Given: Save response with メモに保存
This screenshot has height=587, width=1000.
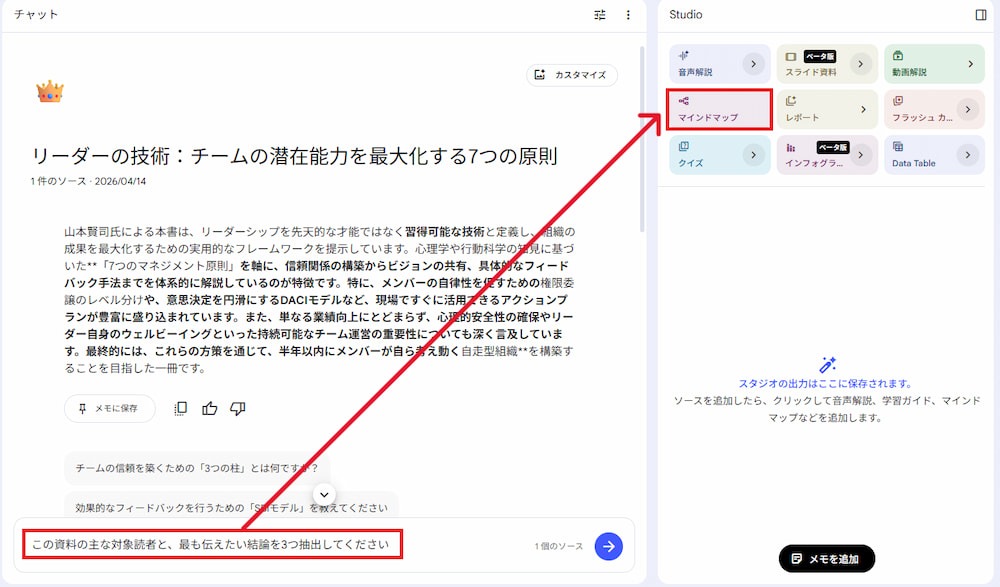Looking at the screenshot, I should [110, 408].
